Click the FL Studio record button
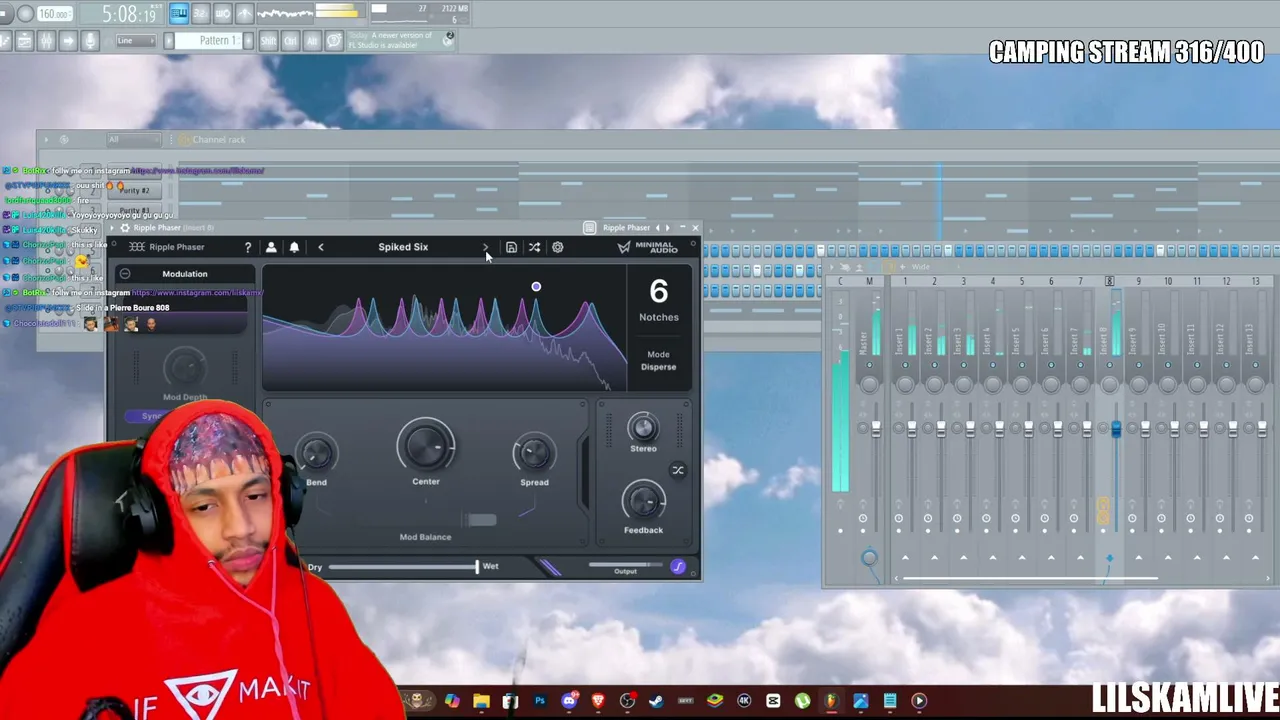The image size is (1280, 720). coord(25,14)
